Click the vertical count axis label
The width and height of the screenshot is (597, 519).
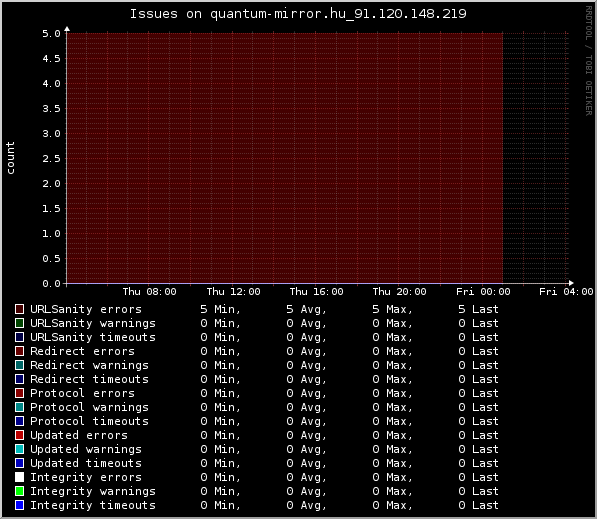(10, 158)
